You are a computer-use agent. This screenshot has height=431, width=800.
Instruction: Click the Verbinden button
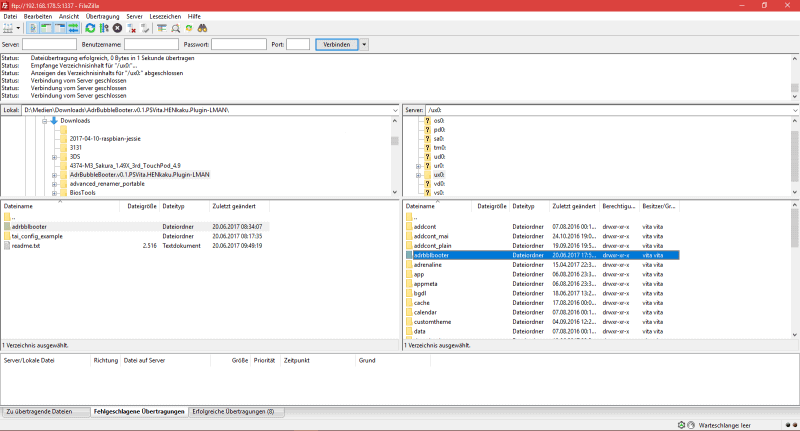[x=337, y=44]
